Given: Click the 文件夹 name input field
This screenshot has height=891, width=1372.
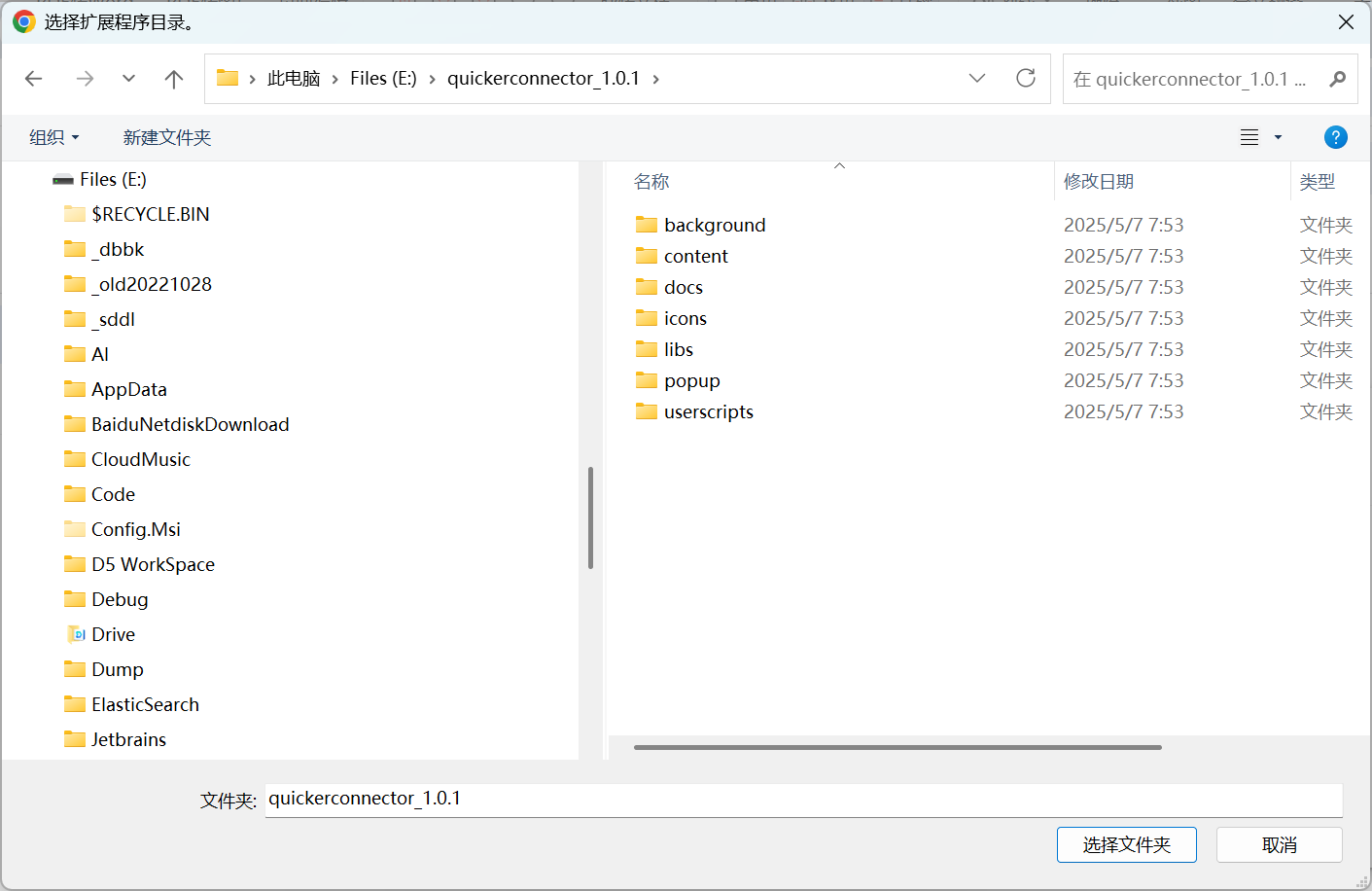Looking at the screenshot, I should pyautogui.click(x=803, y=800).
